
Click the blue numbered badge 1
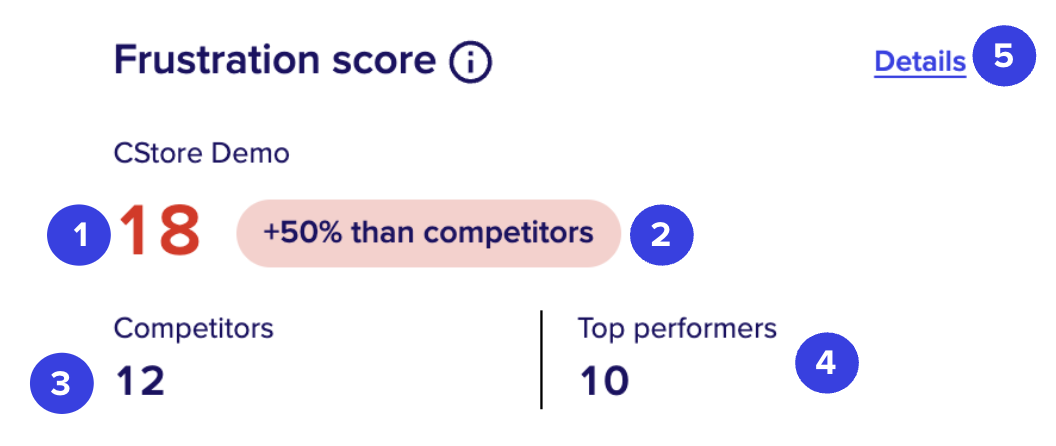[79, 235]
